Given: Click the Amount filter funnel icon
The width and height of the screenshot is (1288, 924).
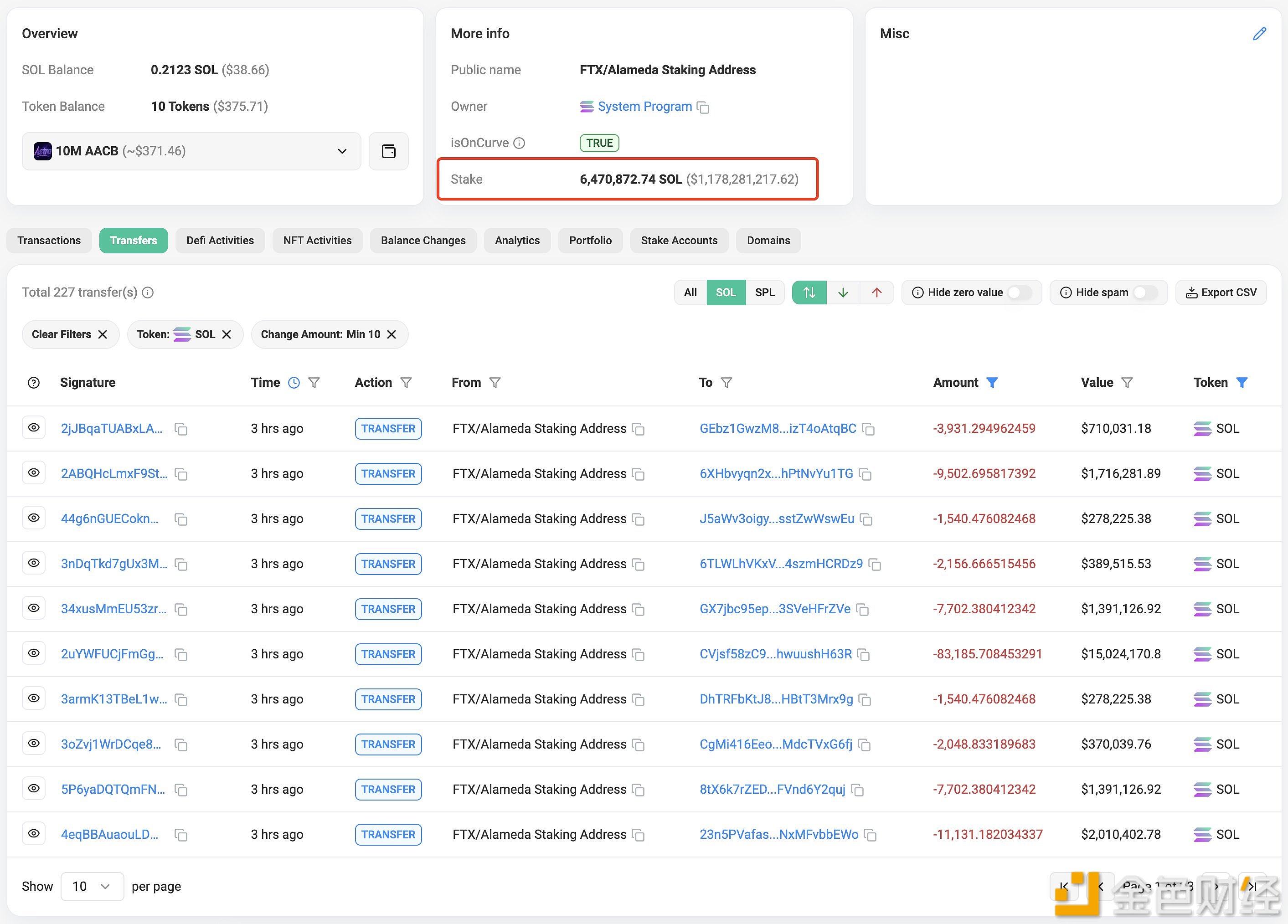Looking at the screenshot, I should [993, 382].
